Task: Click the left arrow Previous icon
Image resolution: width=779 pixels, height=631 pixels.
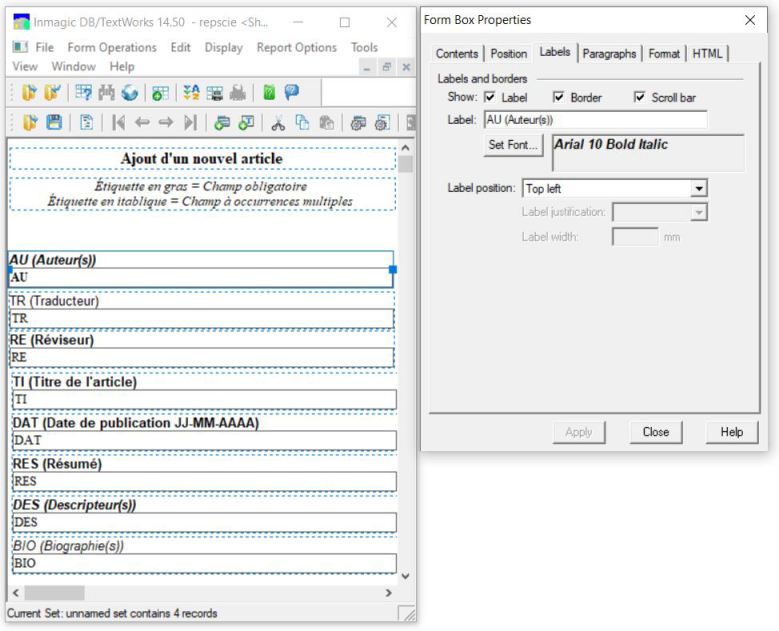Action: 142,123
